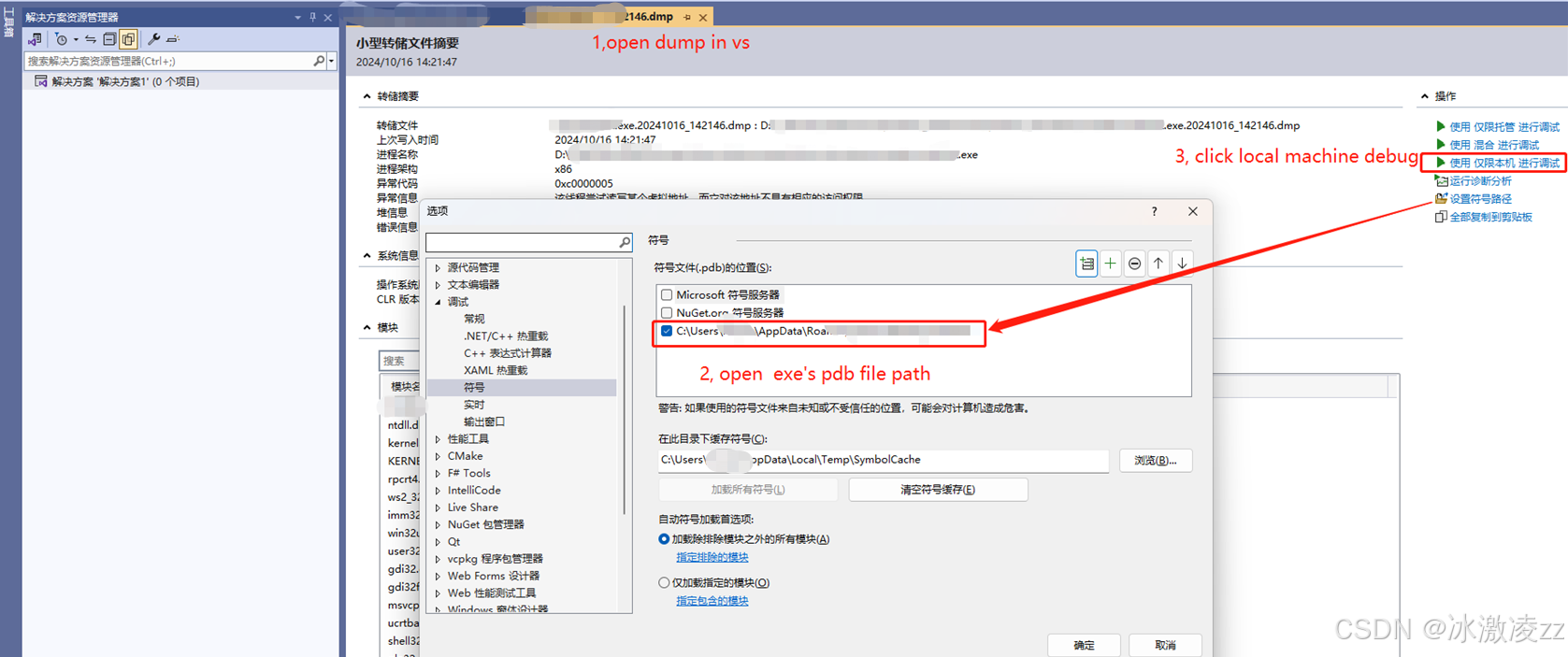This screenshot has height=657, width=1568.
Task: Move symbol location down with arrow icon
Action: [x=1182, y=264]
